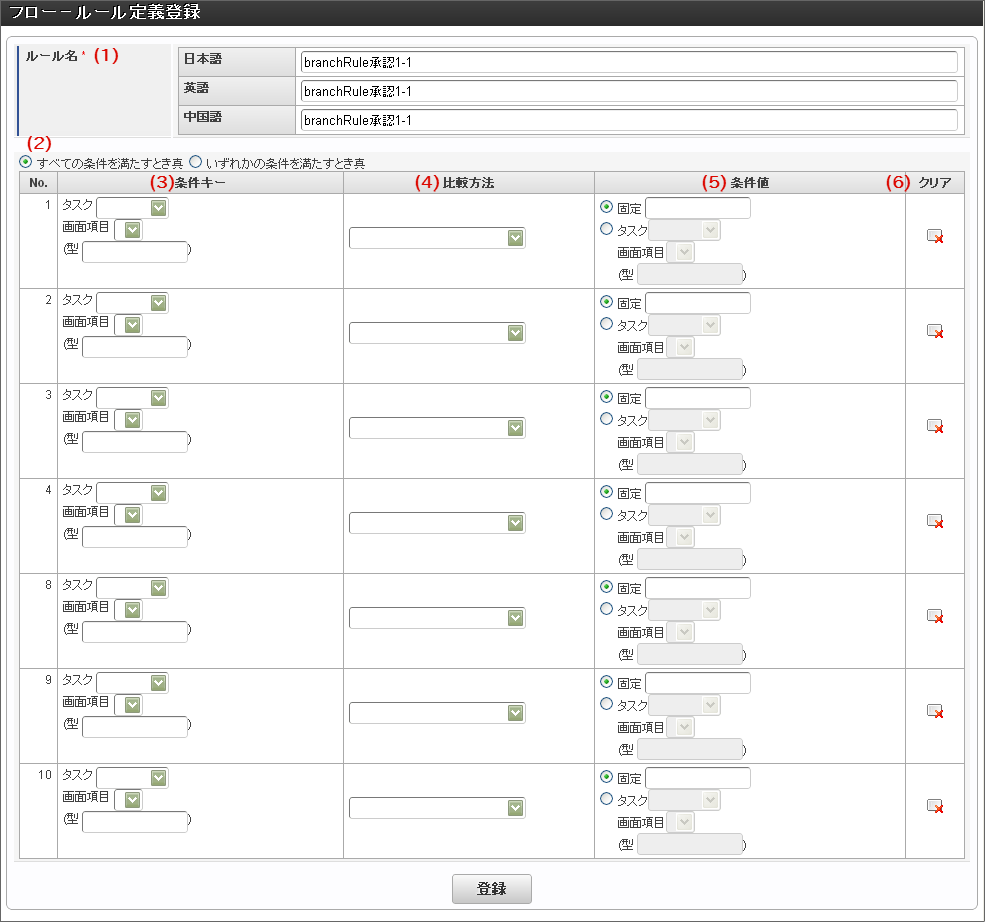Open row 1 条件キー 画面項目 dropdown
Screen dimensions: 985x922
pos(128,230)
